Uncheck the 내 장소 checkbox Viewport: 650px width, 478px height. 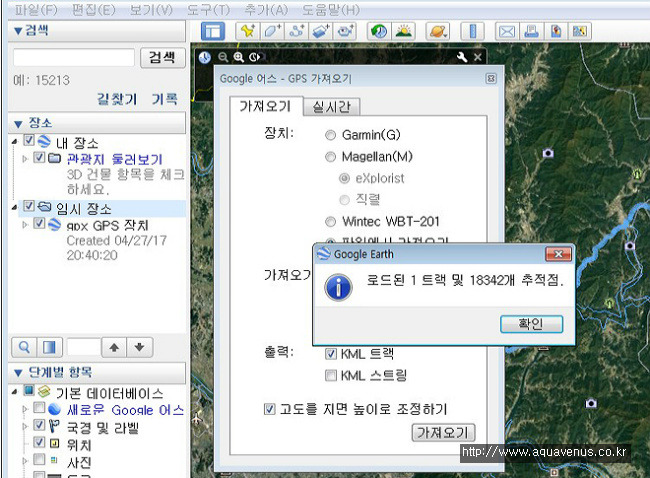pos(29,140)
